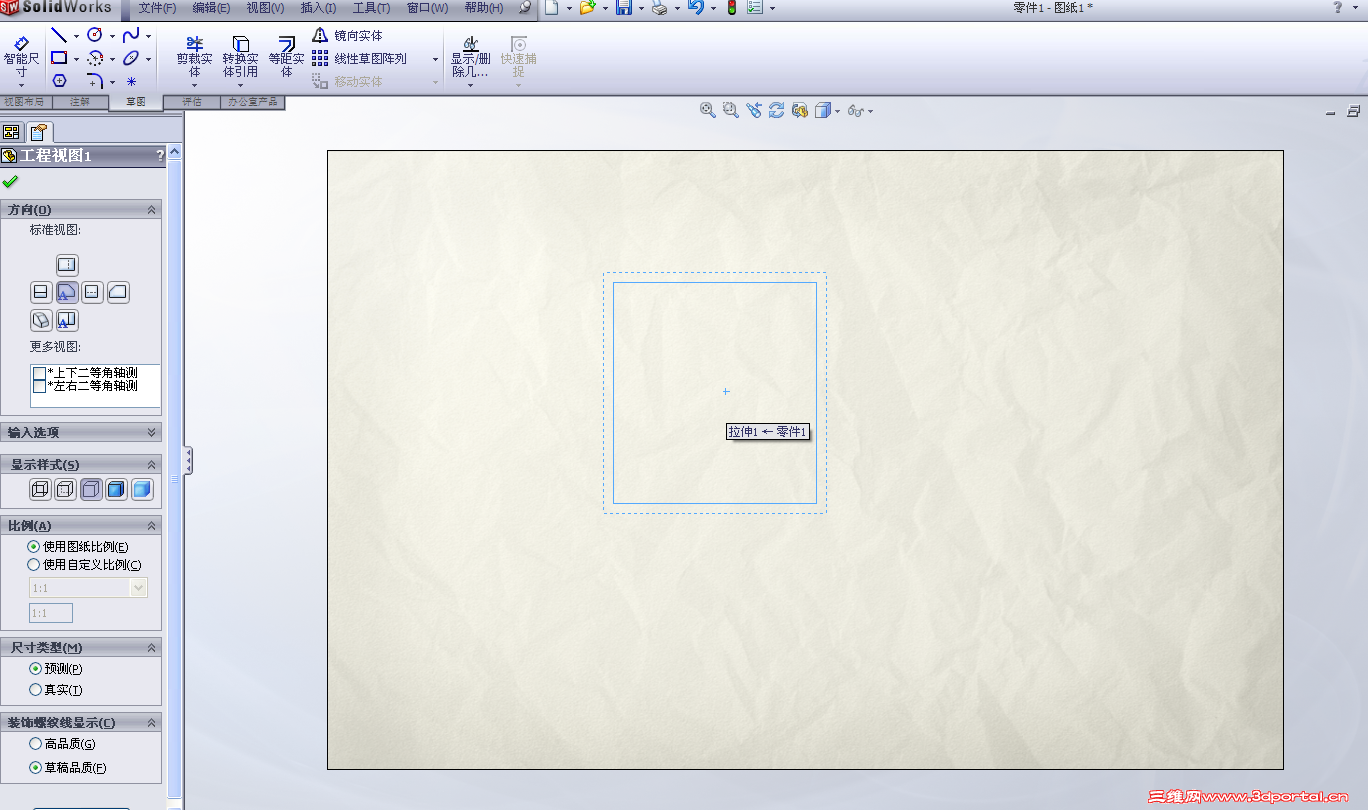Viewport: 1368px width, 810px height.
Task: Select 草稿品质 thread display radio
Action: (x=36, y=768)
